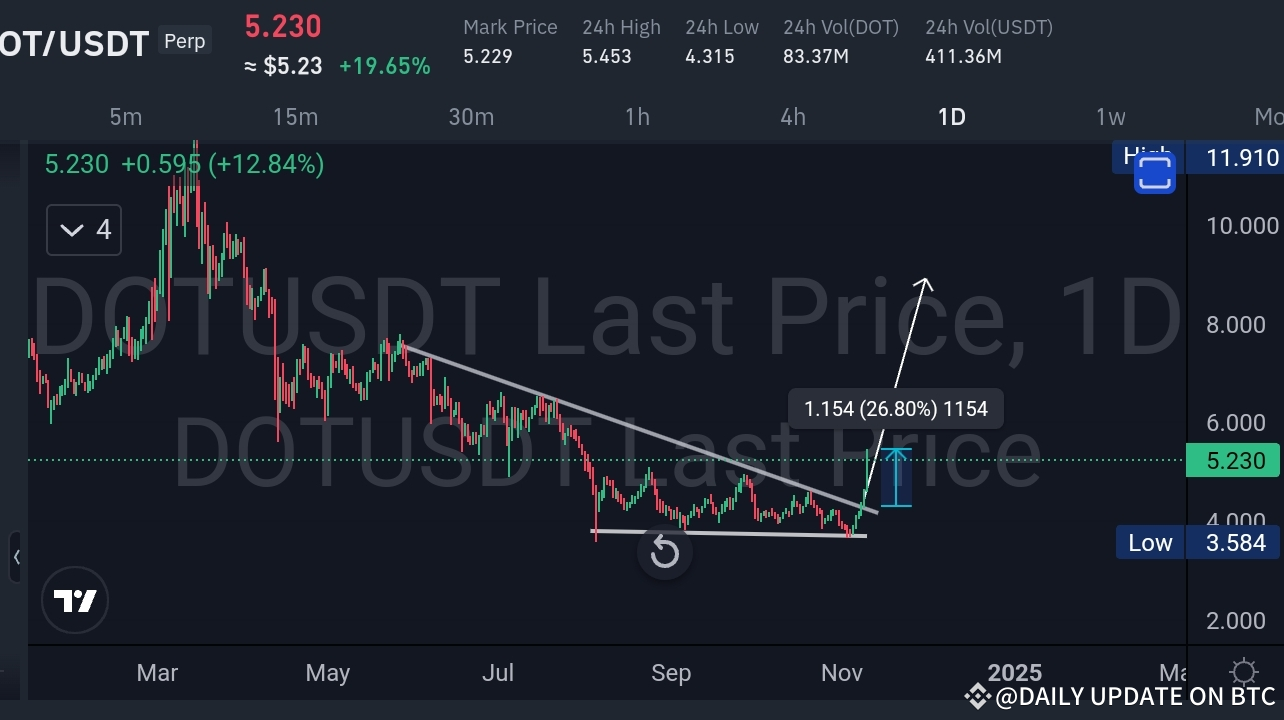Click the 5.230 +0.595 (+12.84%) legend
1284x720 pixels.
pos(184,164)
